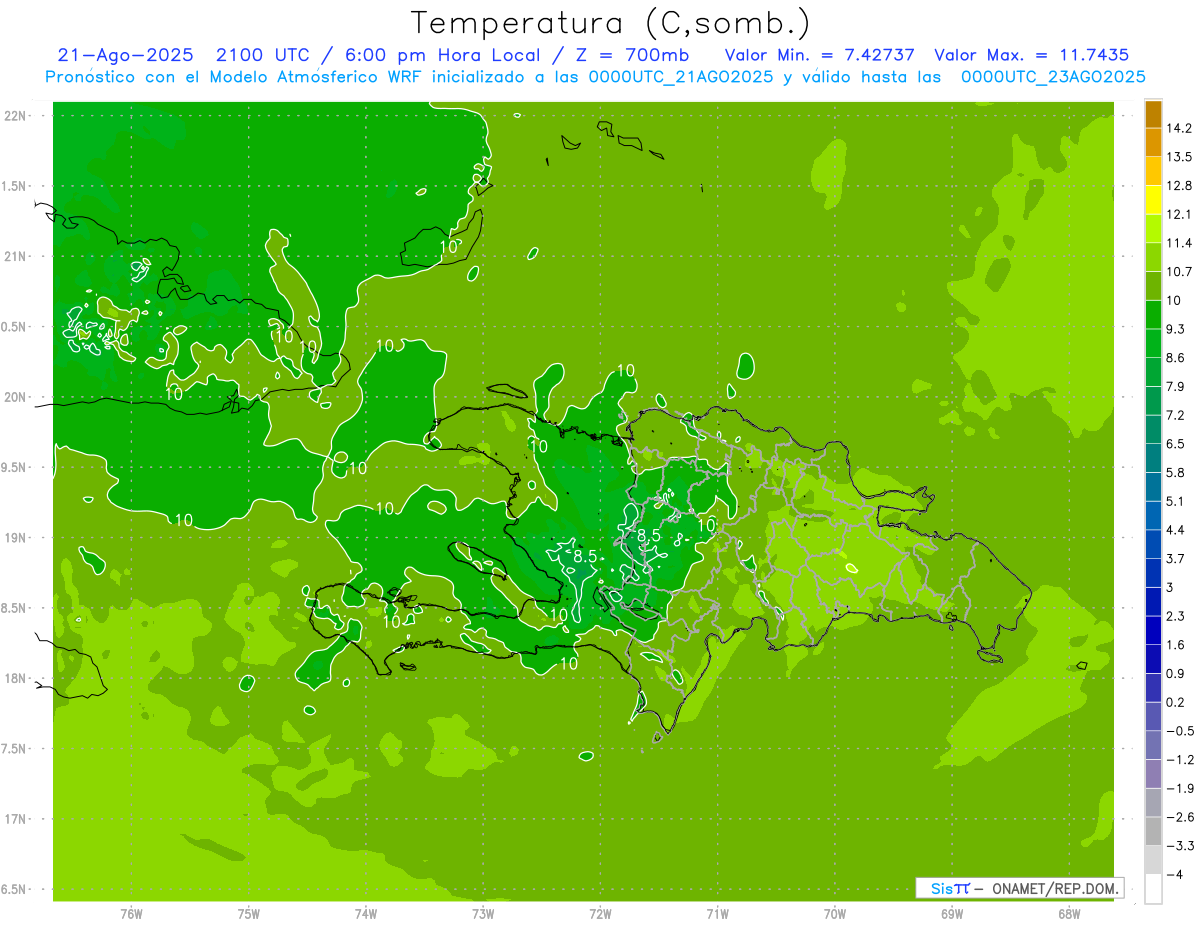The width and height of the screenshot is (1200, 927).
Task: Click the legend value "10.7"
Action: tap(1178, 272)
